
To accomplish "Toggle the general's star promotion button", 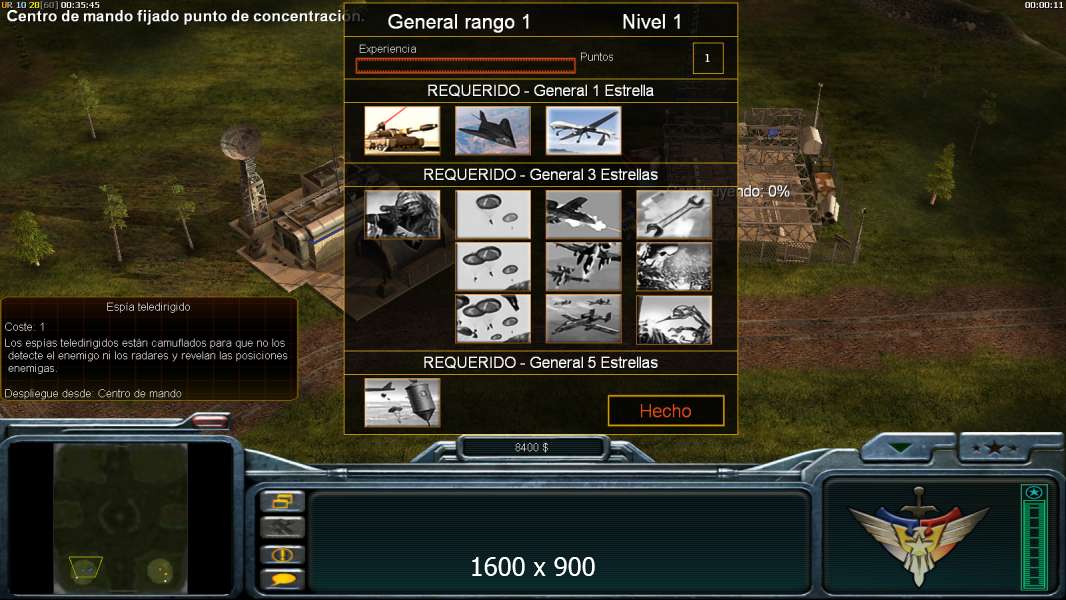I will [994, 448].
